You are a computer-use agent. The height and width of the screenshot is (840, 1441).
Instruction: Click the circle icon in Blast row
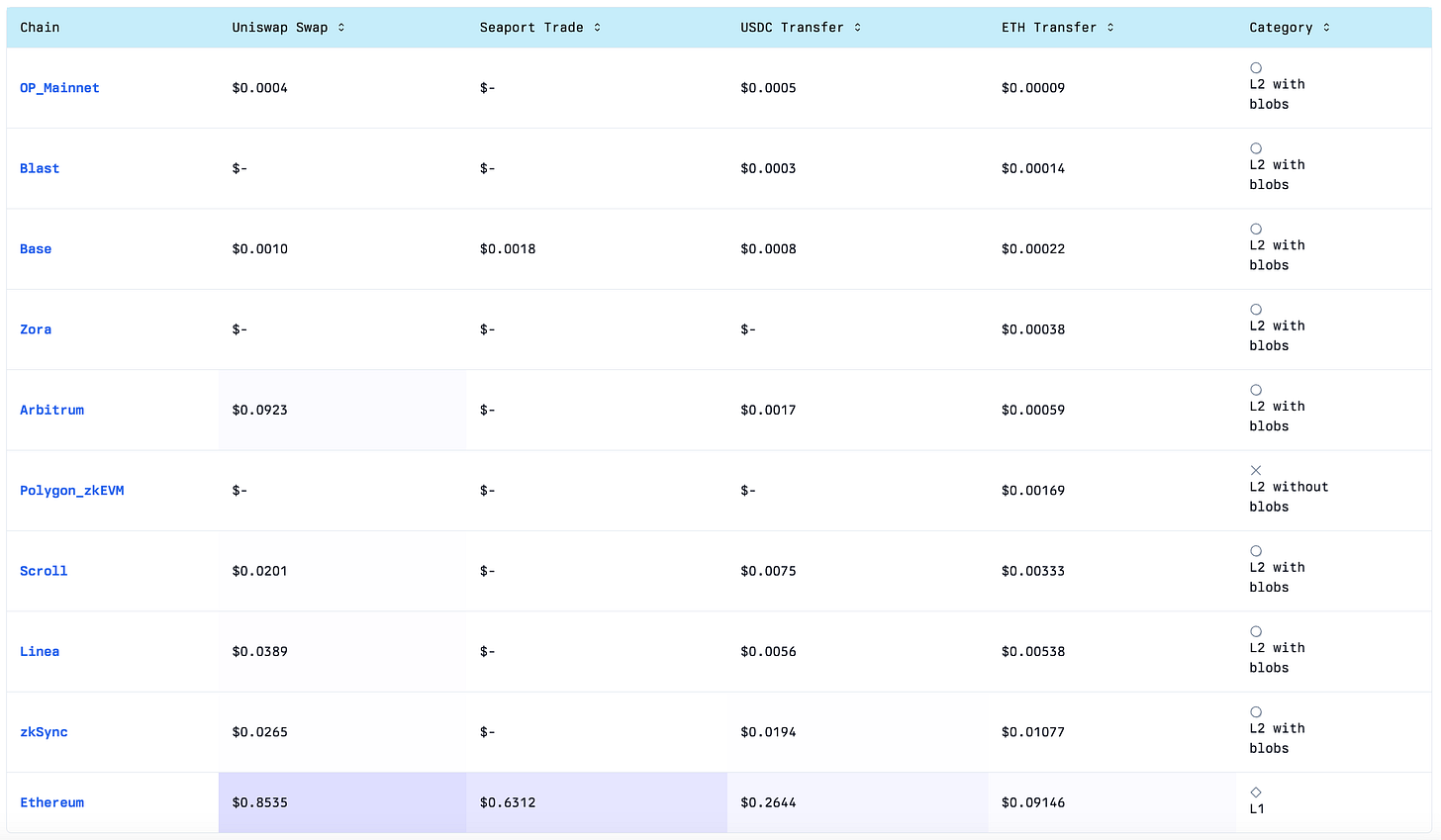(x=1256, y=148)
